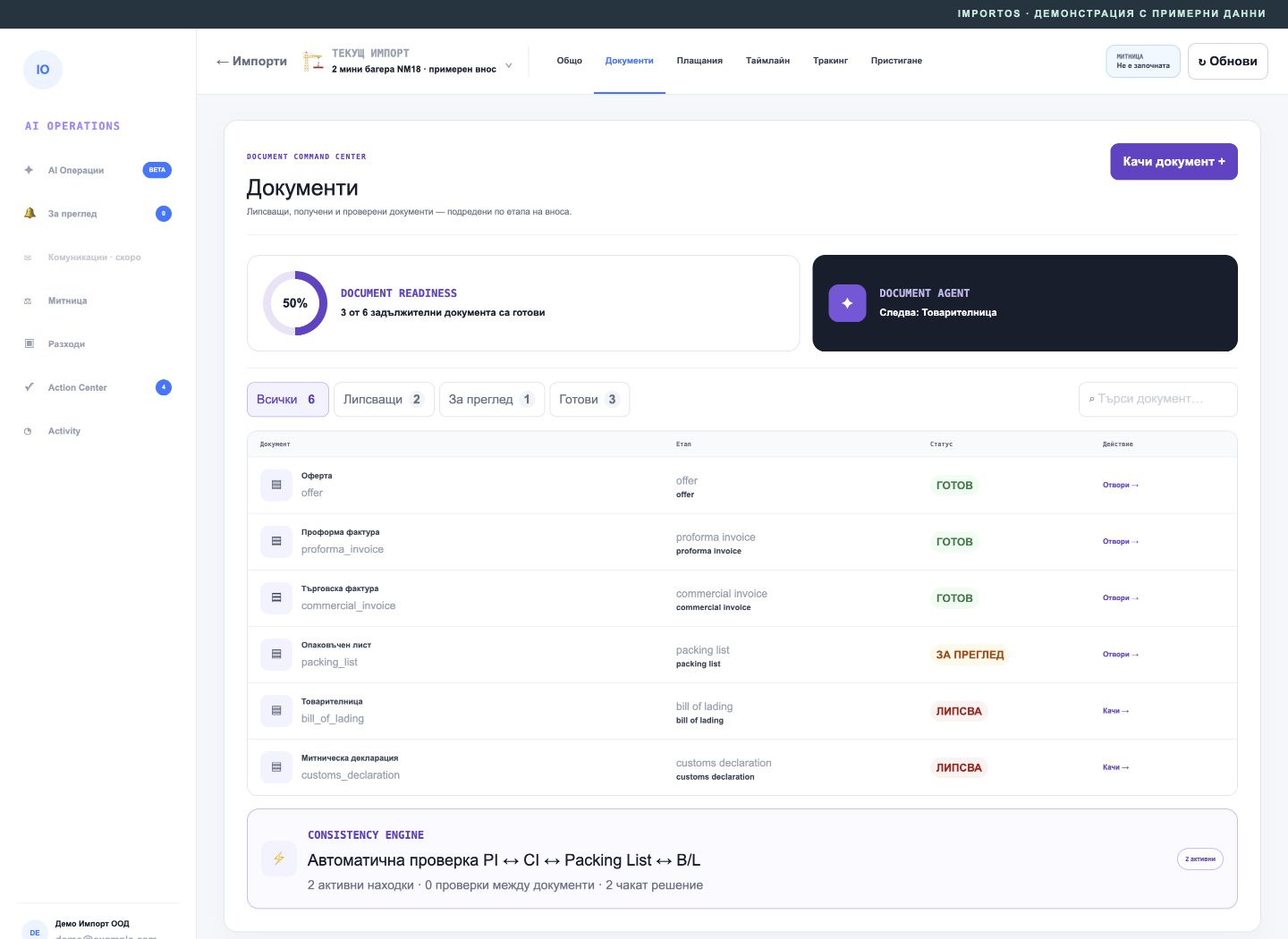Click the bell icon За преглед

(30, 214)
